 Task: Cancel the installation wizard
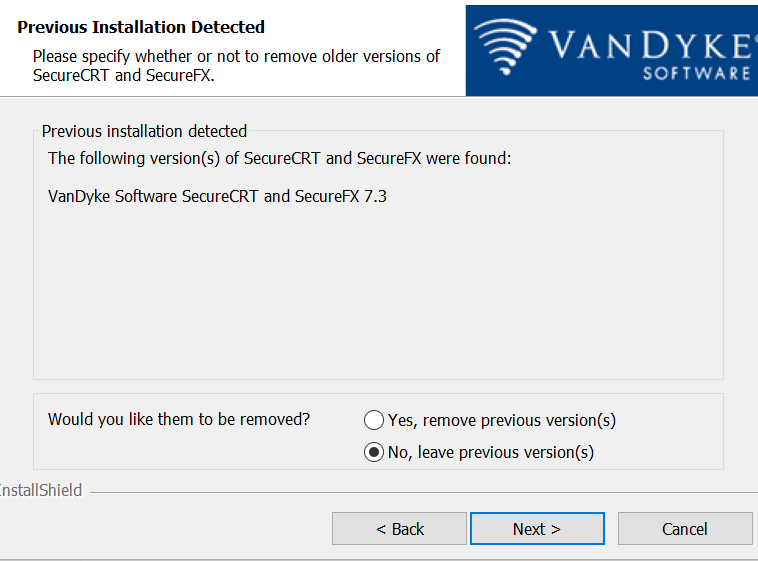(x=684, y=529)
